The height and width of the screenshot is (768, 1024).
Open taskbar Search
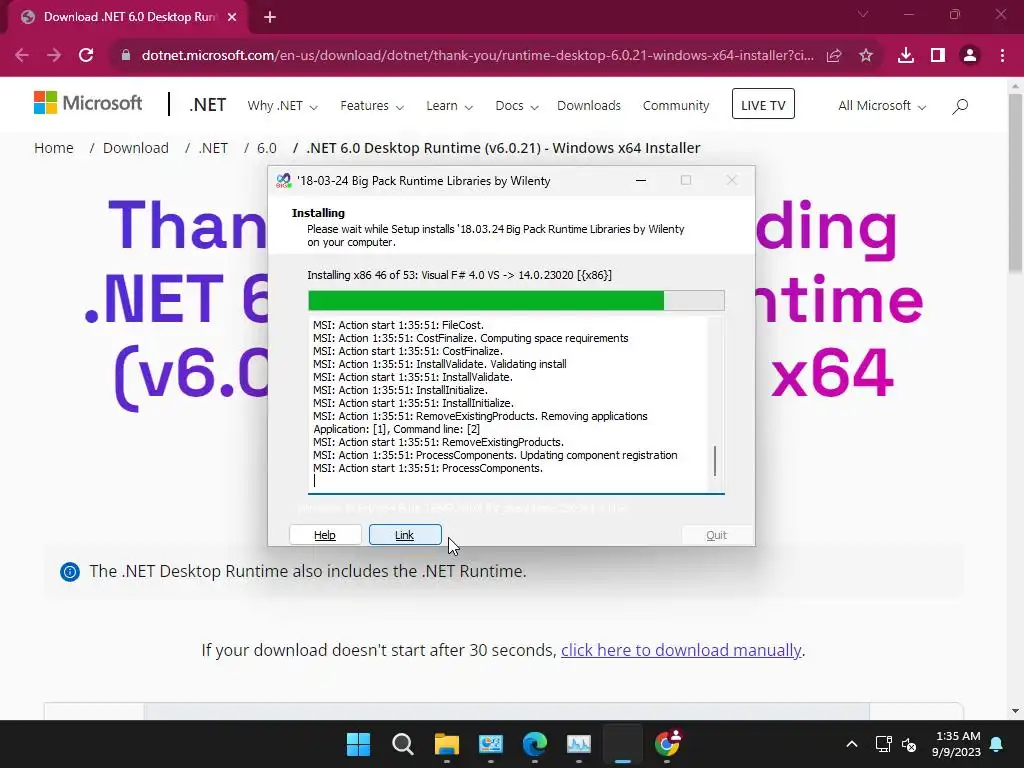[403, 744]
